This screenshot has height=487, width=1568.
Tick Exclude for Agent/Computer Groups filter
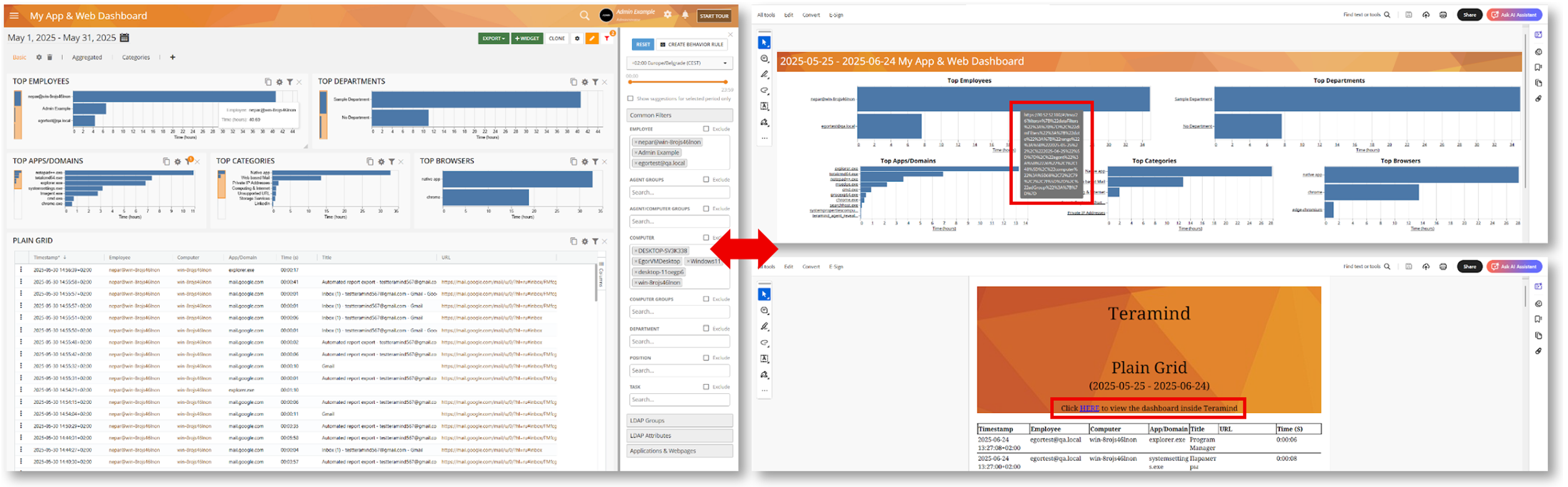pos(706,208)
